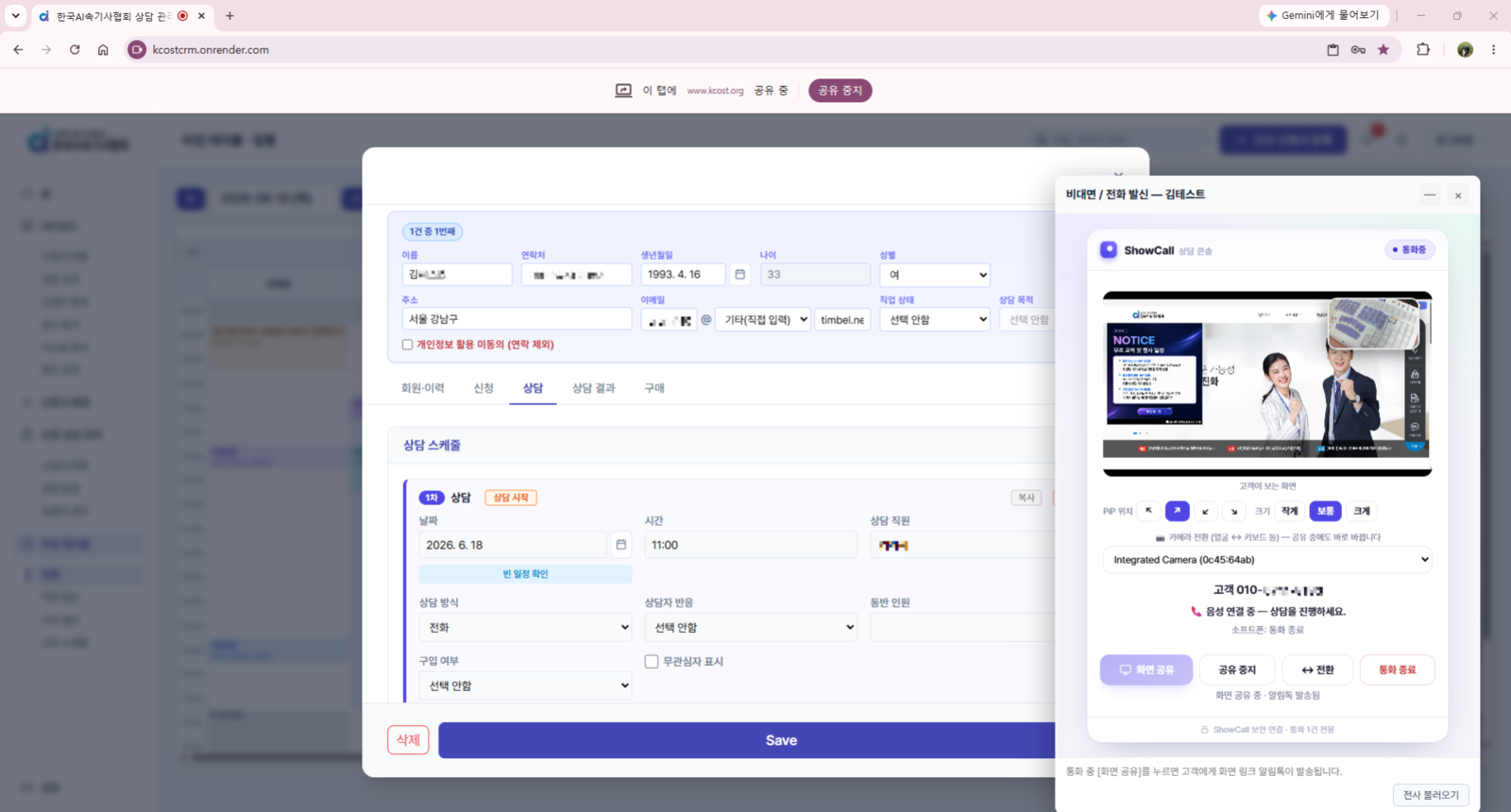Open password manager key icon
1511x812 pixels.
click(1358, 50)
